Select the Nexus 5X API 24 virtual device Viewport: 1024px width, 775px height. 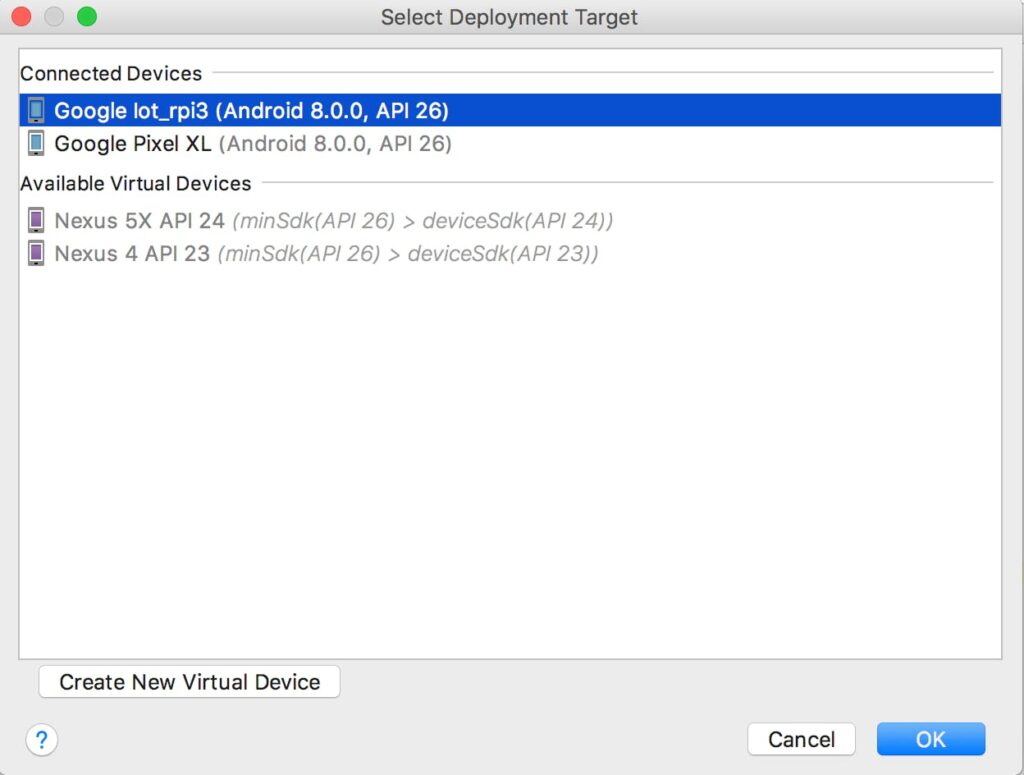click(x=140, y=220)
